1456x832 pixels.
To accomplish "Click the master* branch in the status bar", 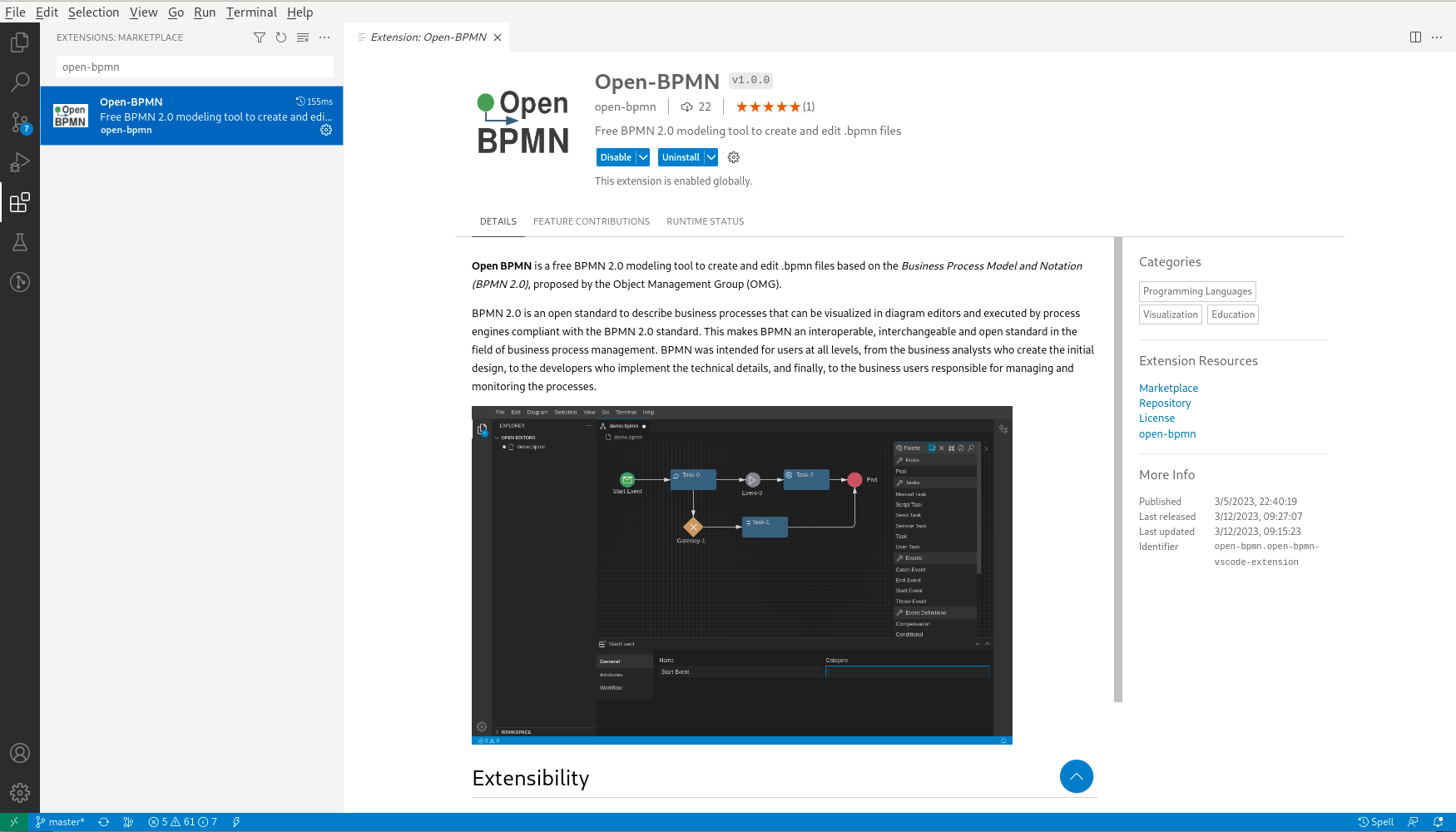I will pos(60,822).
